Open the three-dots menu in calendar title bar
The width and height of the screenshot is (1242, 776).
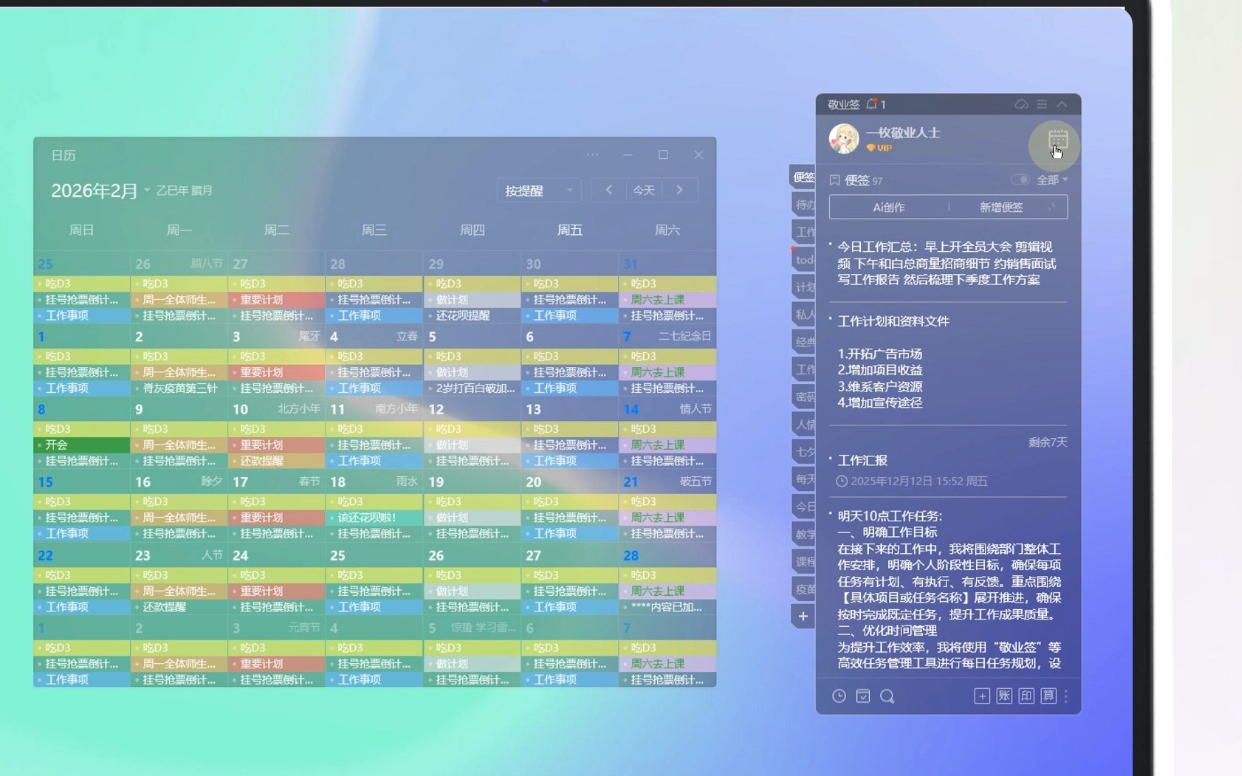point(592,155)
